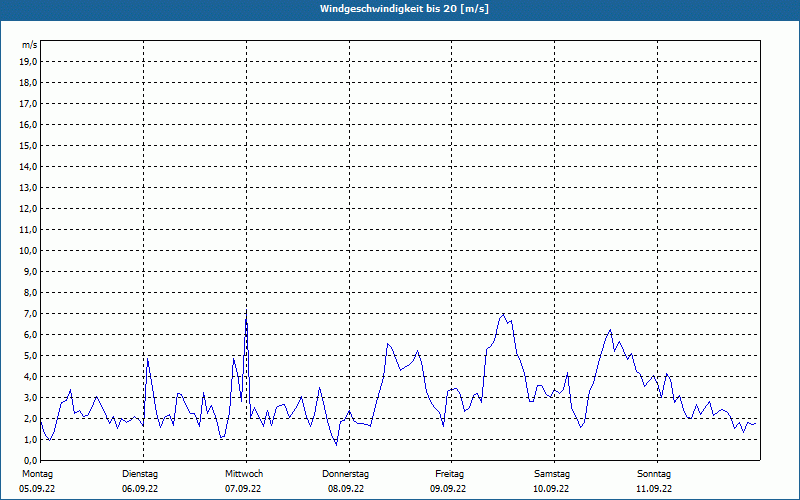Click the 'm/s' unit label

(30, 45)
